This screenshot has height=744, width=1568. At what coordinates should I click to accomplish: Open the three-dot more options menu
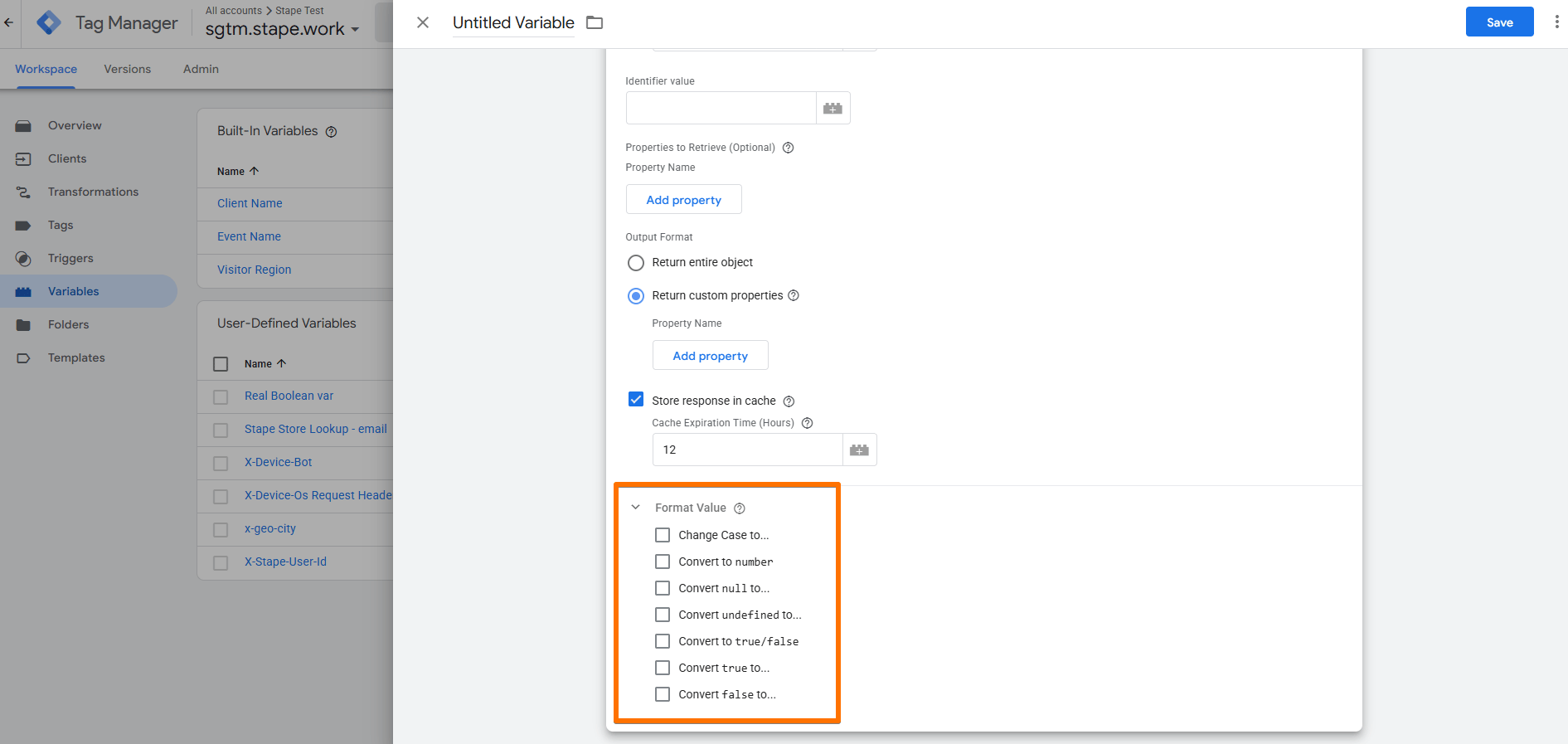click(x=1556, y=22)
